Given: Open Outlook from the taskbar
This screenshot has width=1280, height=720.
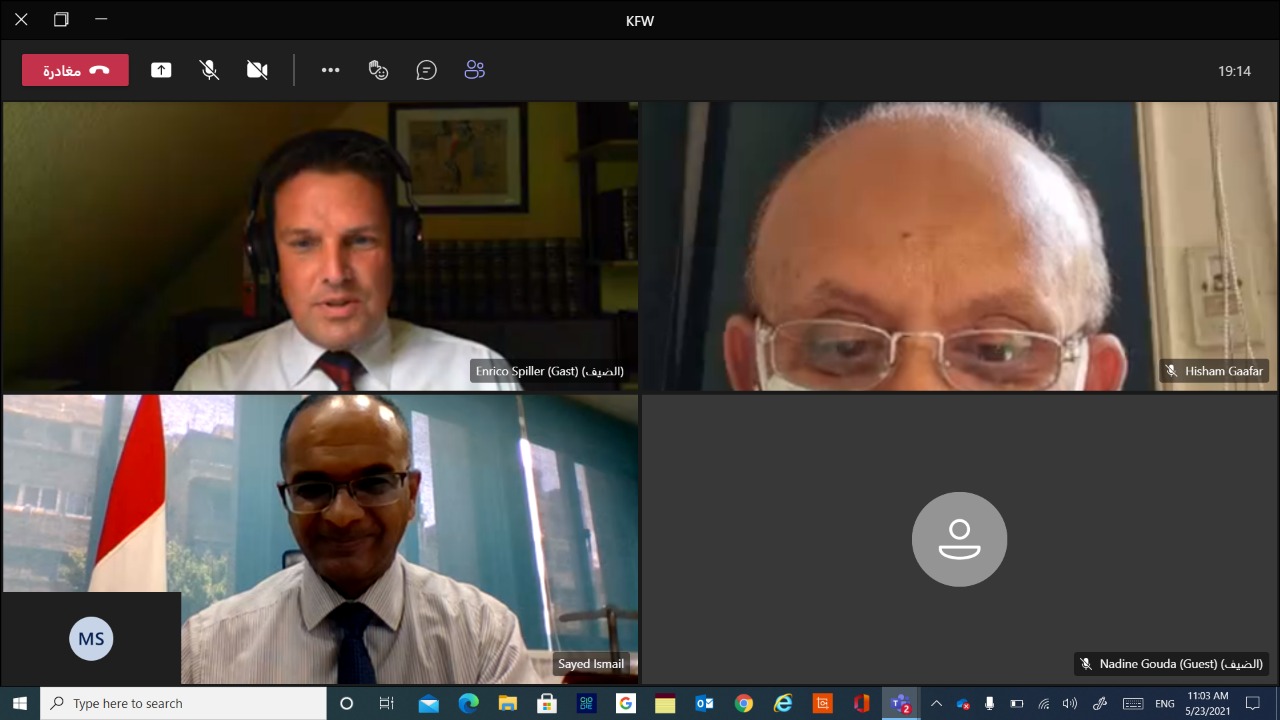Looking at the screenshot, I should (x=704, y=703).
